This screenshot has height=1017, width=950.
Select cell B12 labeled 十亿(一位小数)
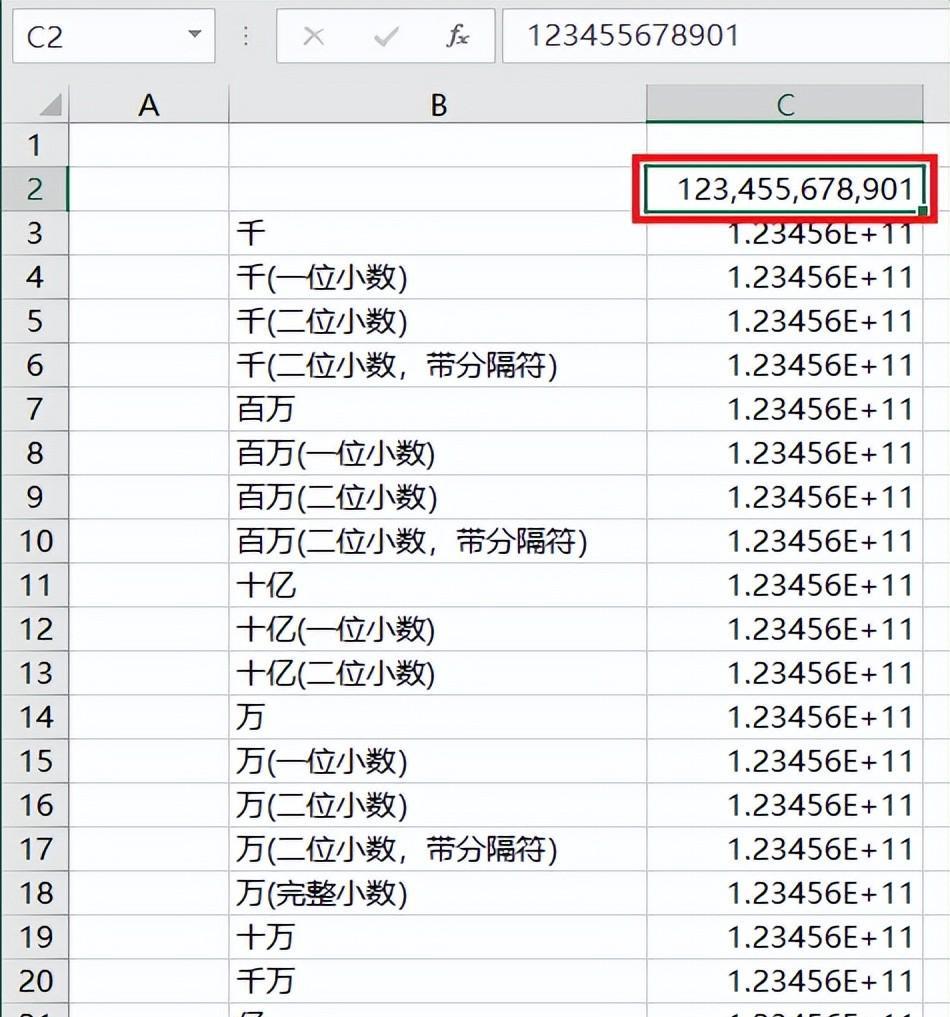pos(438,629)
